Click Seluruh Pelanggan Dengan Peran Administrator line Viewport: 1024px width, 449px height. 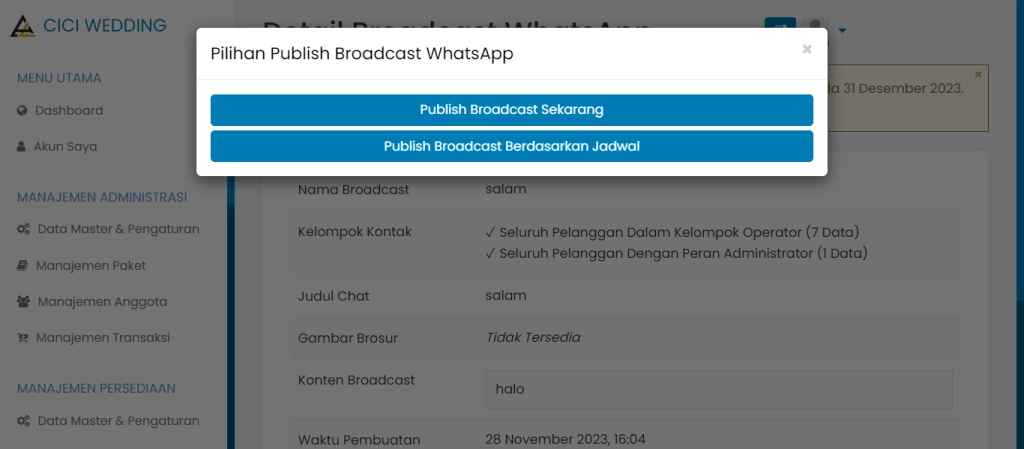(677, 253)
